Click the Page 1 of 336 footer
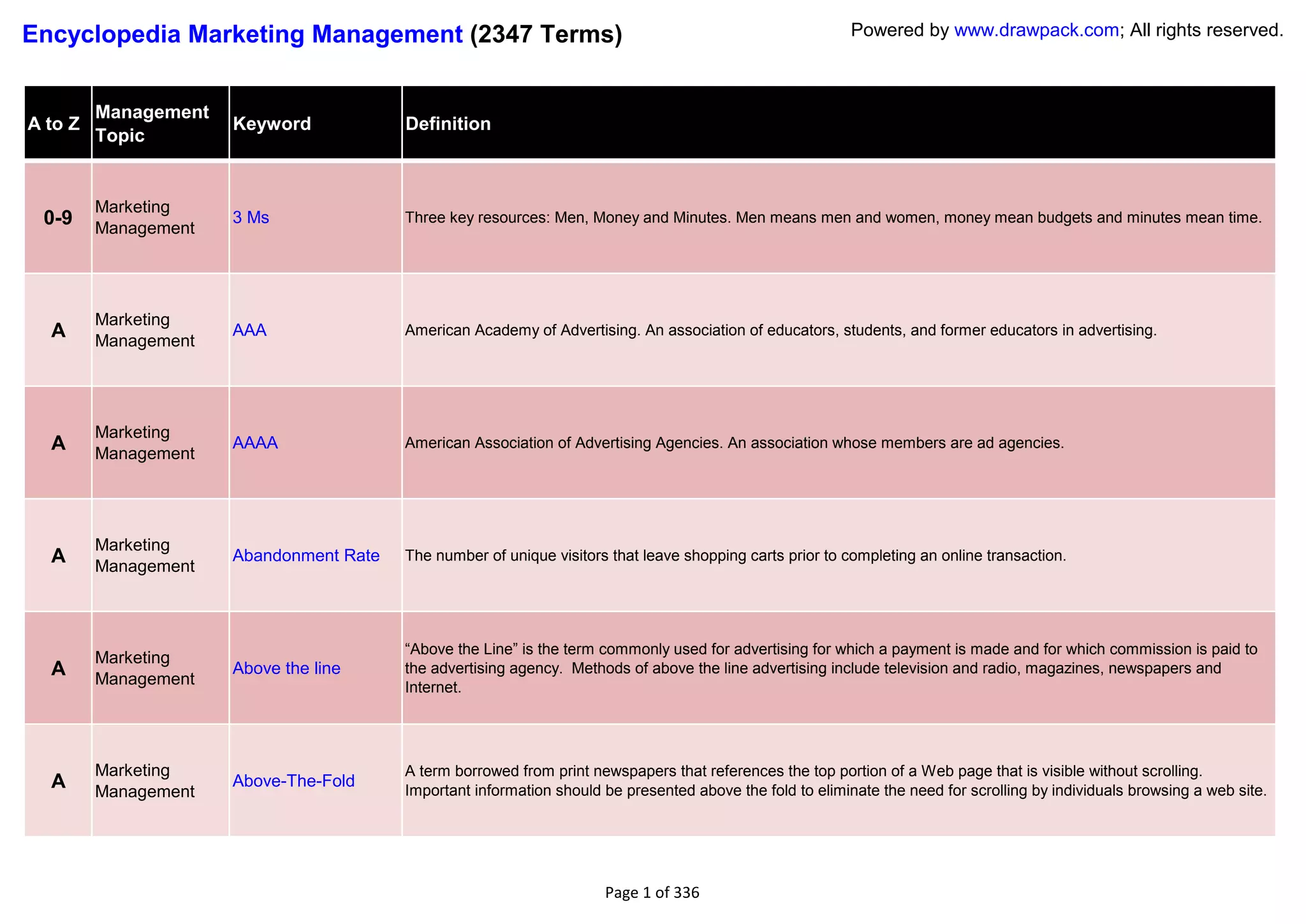This screenshot has width=1306, height=924. (x=652, y=892)
